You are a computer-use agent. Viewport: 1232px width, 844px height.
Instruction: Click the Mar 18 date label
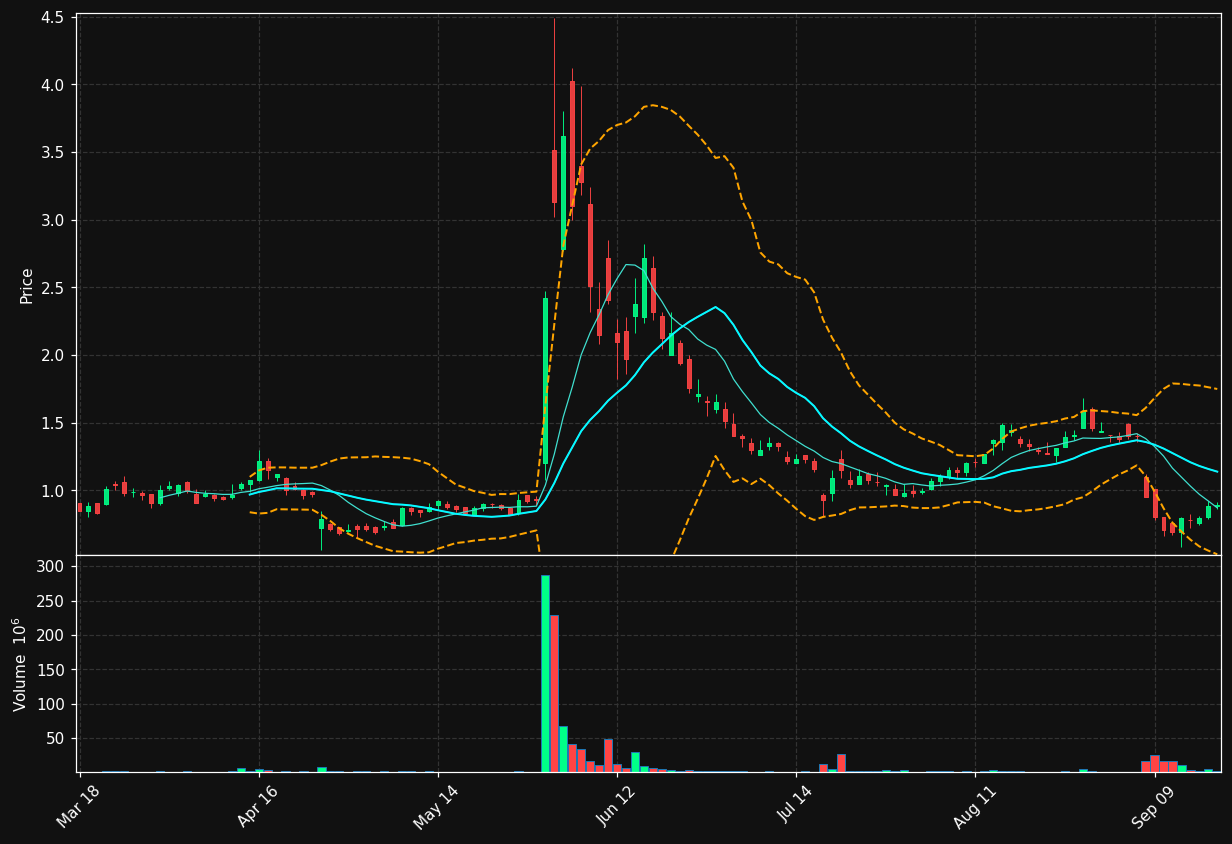coord(79,806)
